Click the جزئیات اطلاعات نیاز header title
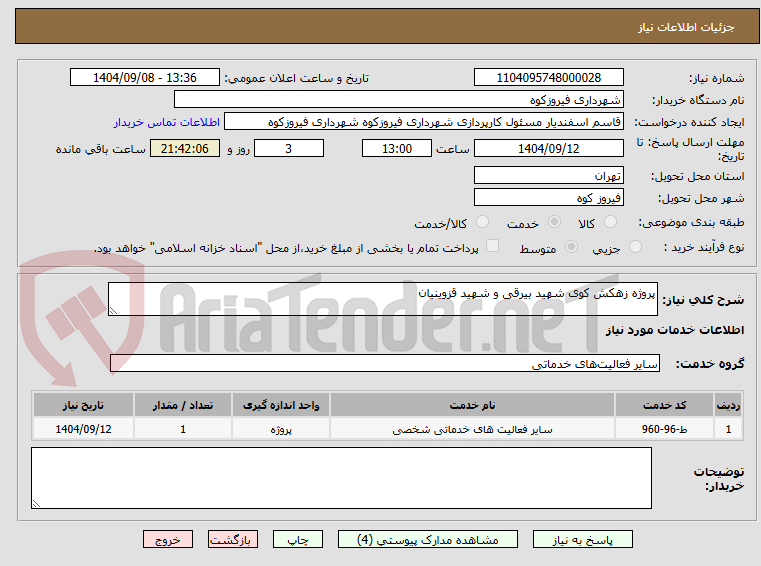 tap(686, 27)
